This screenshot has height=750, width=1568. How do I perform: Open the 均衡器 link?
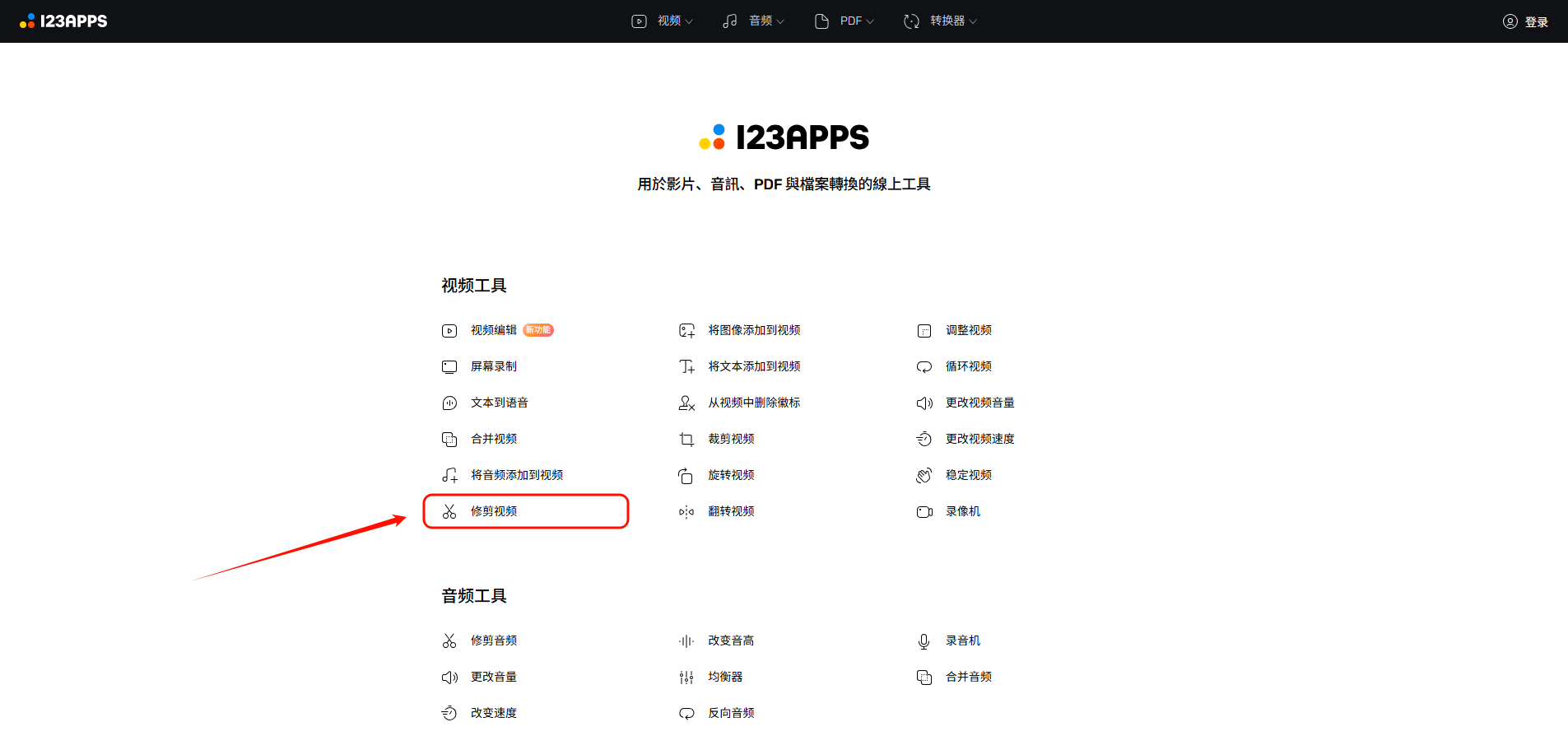coord(725,677)
